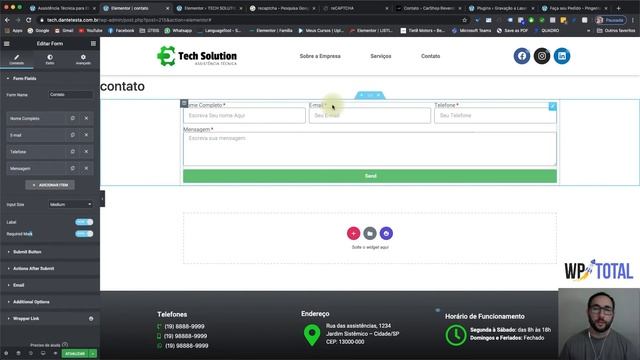Remove the Telefone field
The height and width of the screenshot is (360, 640).
86,152
